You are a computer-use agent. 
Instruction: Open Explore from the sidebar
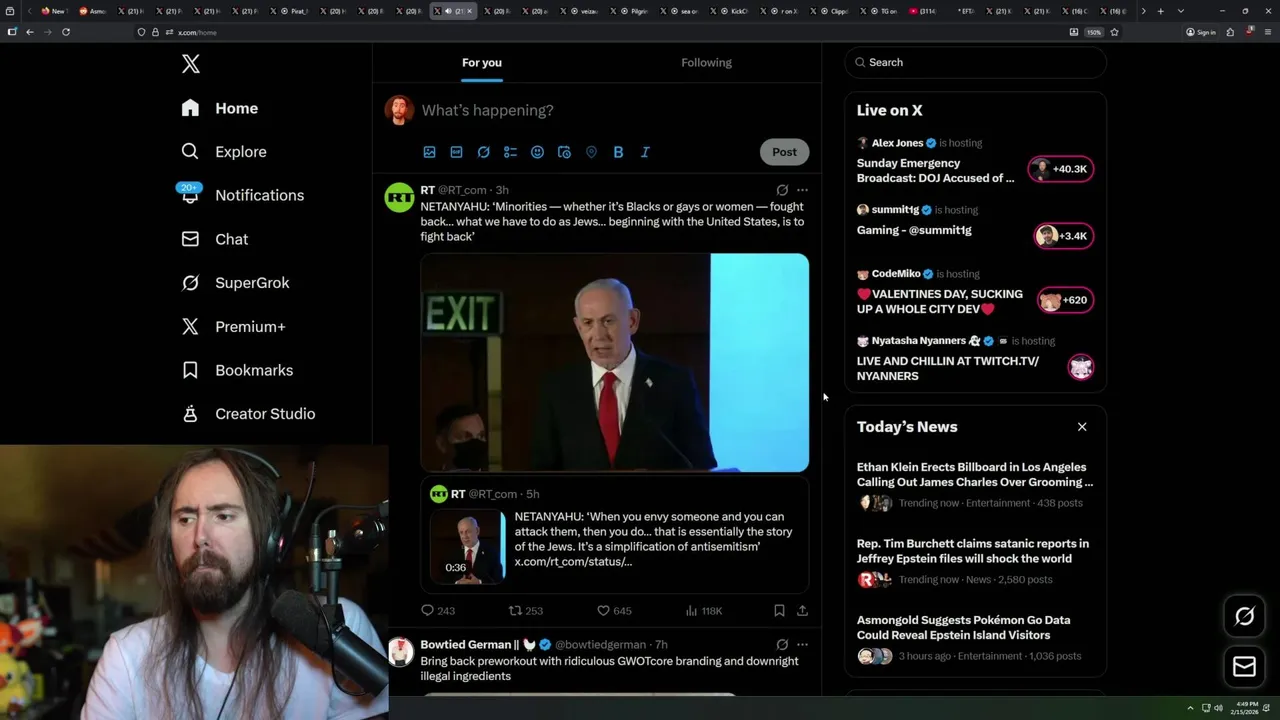click(224, 152)
